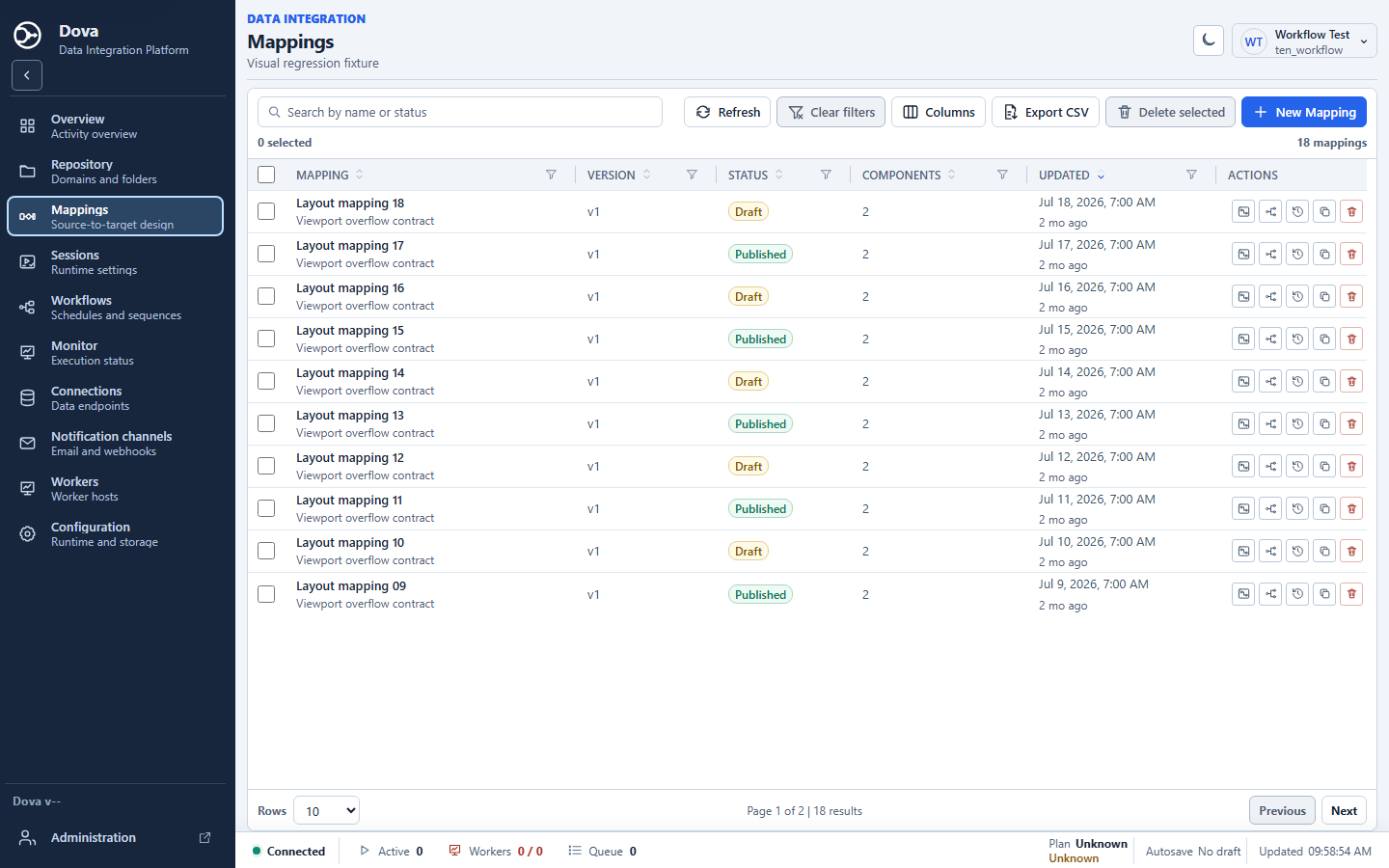The width and height of the screenshot is (1389, 868).
Task: Open Workflows in the sidebar
Action: (115, 308)
